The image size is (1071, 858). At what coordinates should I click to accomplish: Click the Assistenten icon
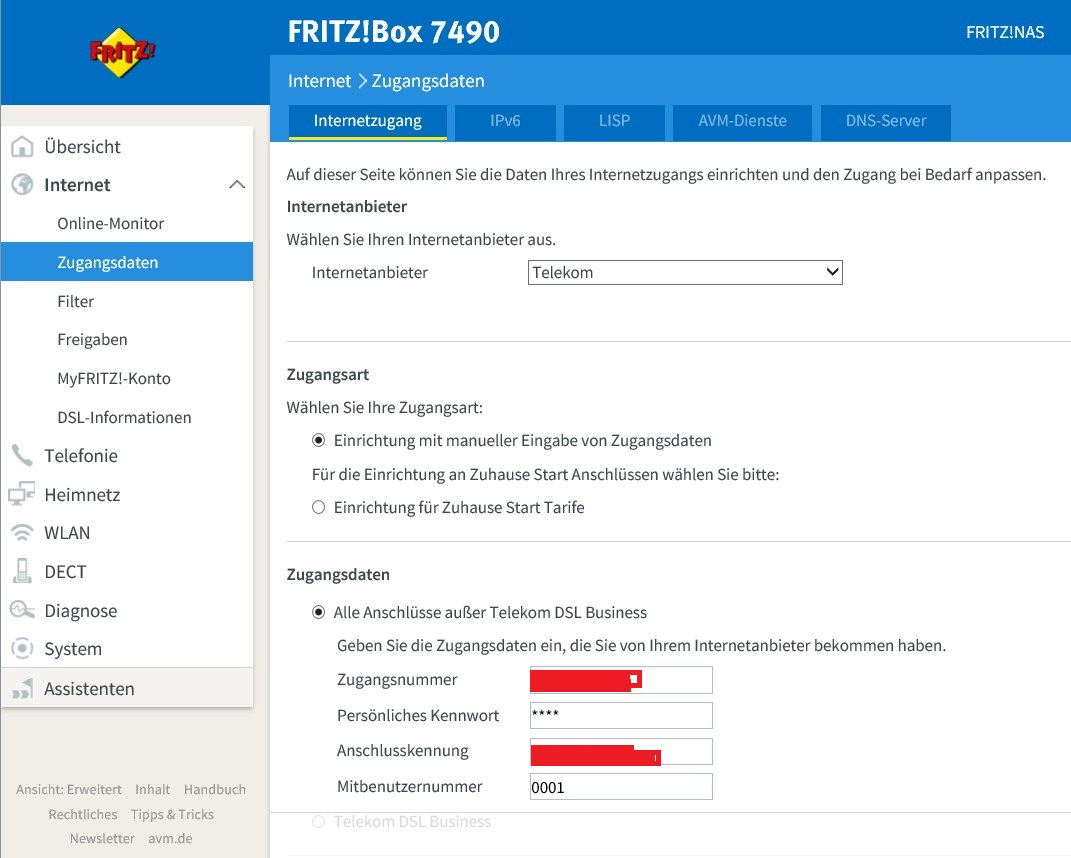pos(23,689)
